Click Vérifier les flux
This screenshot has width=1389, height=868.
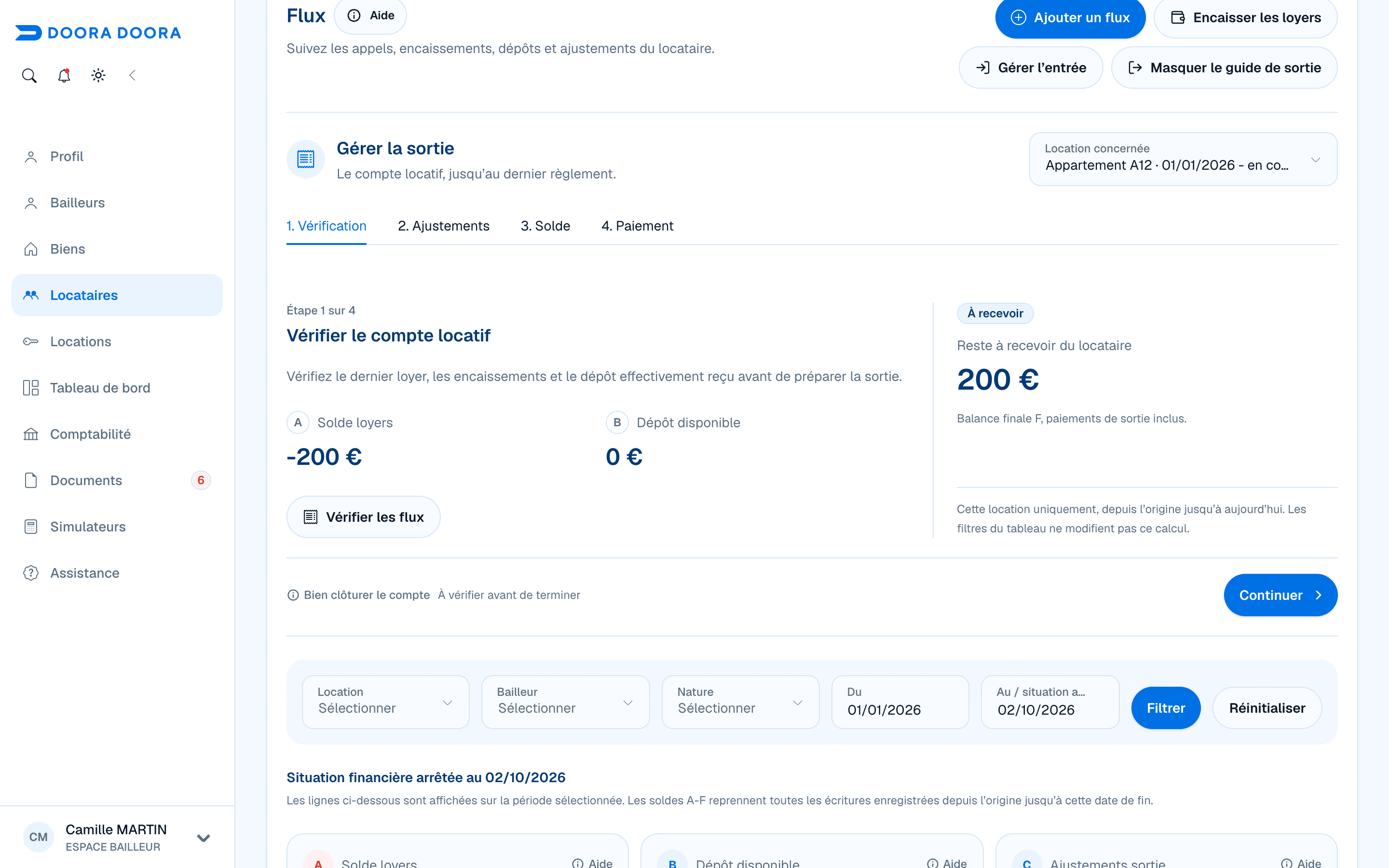coord(363,517)
